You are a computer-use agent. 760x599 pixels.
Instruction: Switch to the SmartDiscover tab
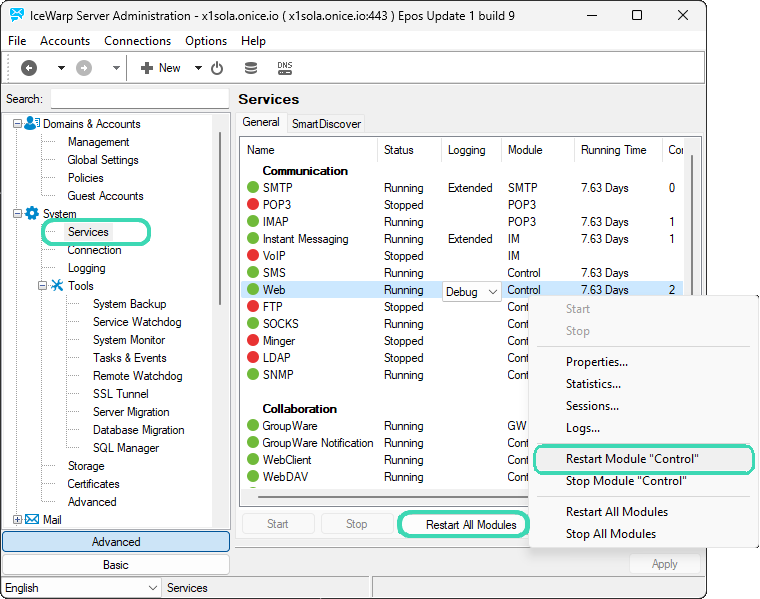(x=326, y=124)
